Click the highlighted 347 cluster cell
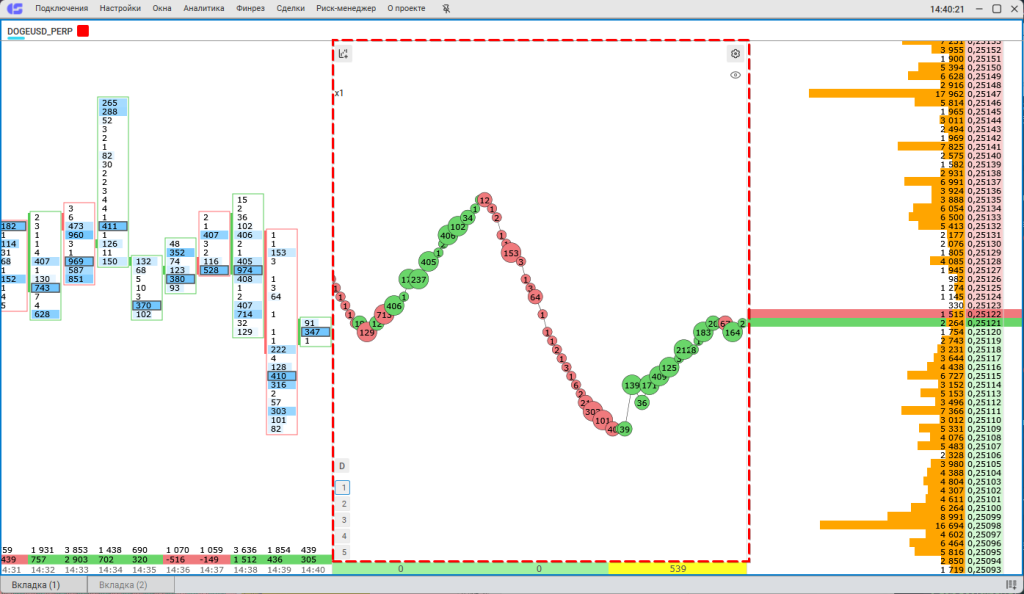Screen dimensions: 1024x594 [315, 332]
